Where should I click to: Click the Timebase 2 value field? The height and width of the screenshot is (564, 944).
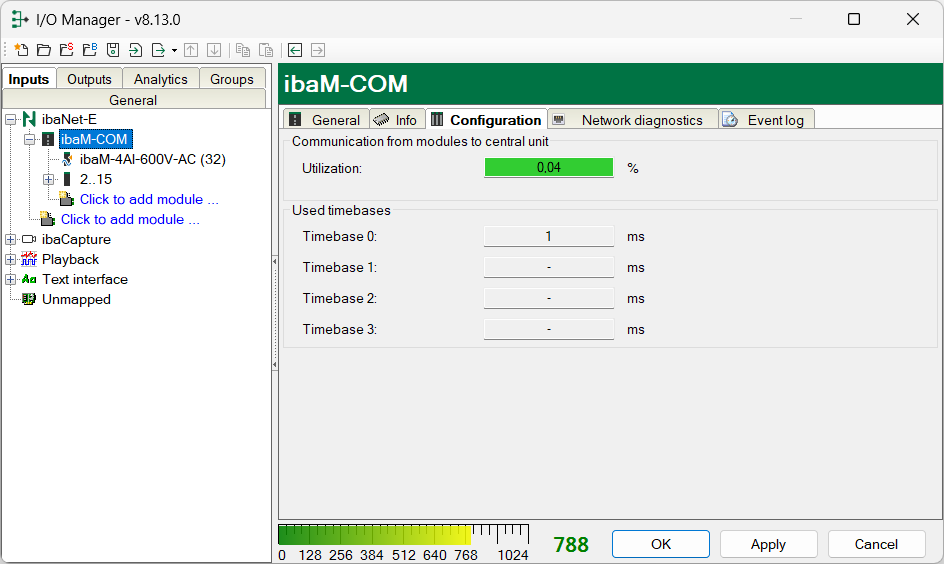(549, 299)
